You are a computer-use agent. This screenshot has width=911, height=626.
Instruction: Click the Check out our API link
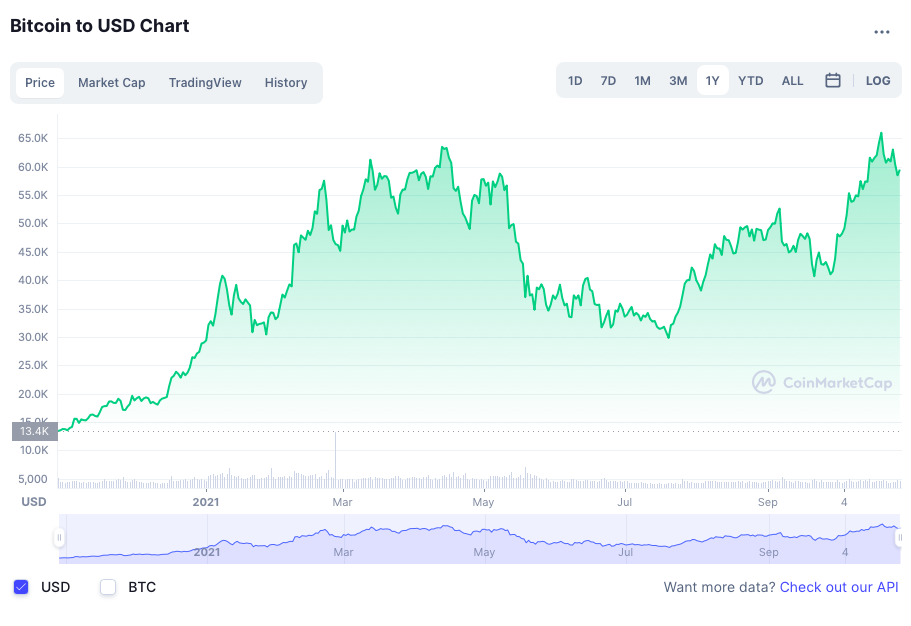tap(839, 587)
